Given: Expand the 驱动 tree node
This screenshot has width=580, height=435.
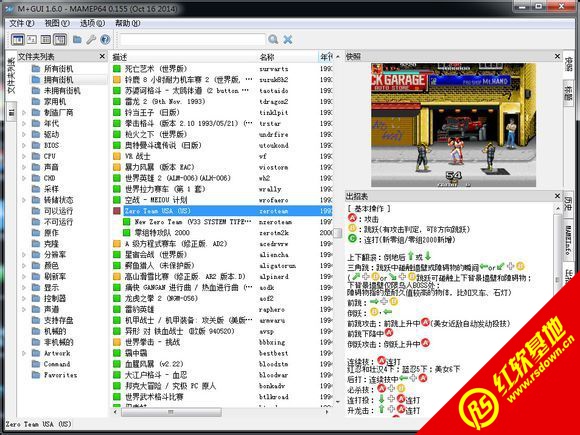Looking at the screenshot, I should [24, 134].
